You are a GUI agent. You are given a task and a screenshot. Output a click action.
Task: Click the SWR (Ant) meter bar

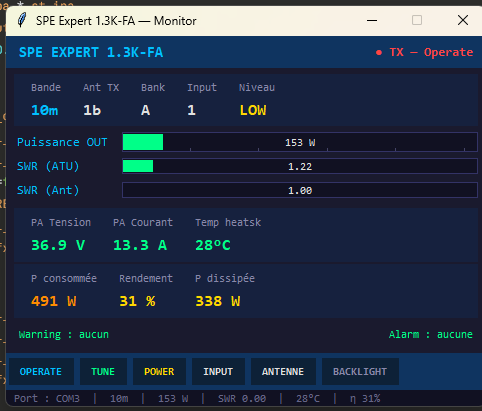point(300,190)
